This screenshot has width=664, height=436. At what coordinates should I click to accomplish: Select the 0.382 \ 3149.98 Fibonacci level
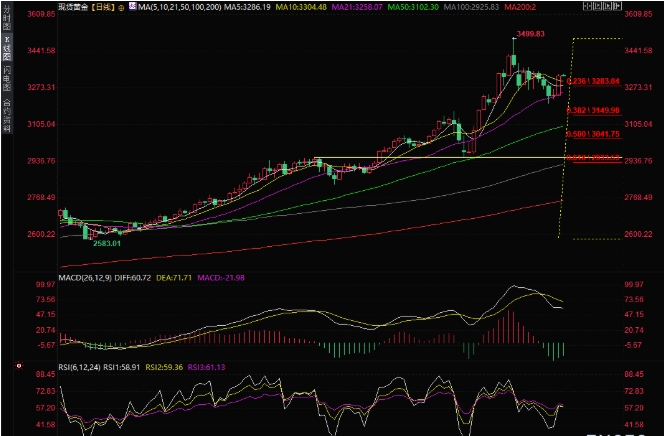coord(593,110)
